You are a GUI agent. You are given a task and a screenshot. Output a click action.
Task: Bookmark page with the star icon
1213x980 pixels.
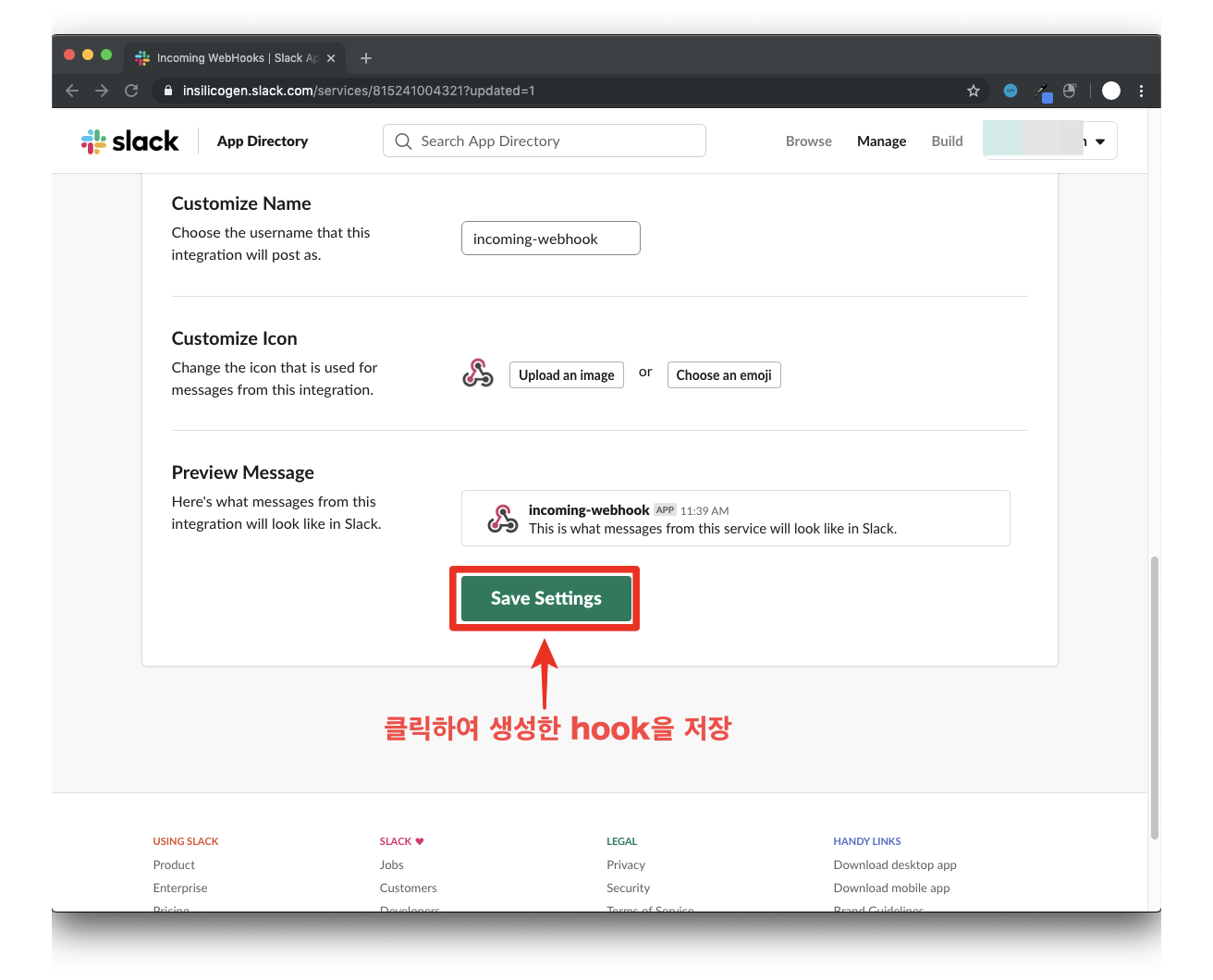coord(974,91)
